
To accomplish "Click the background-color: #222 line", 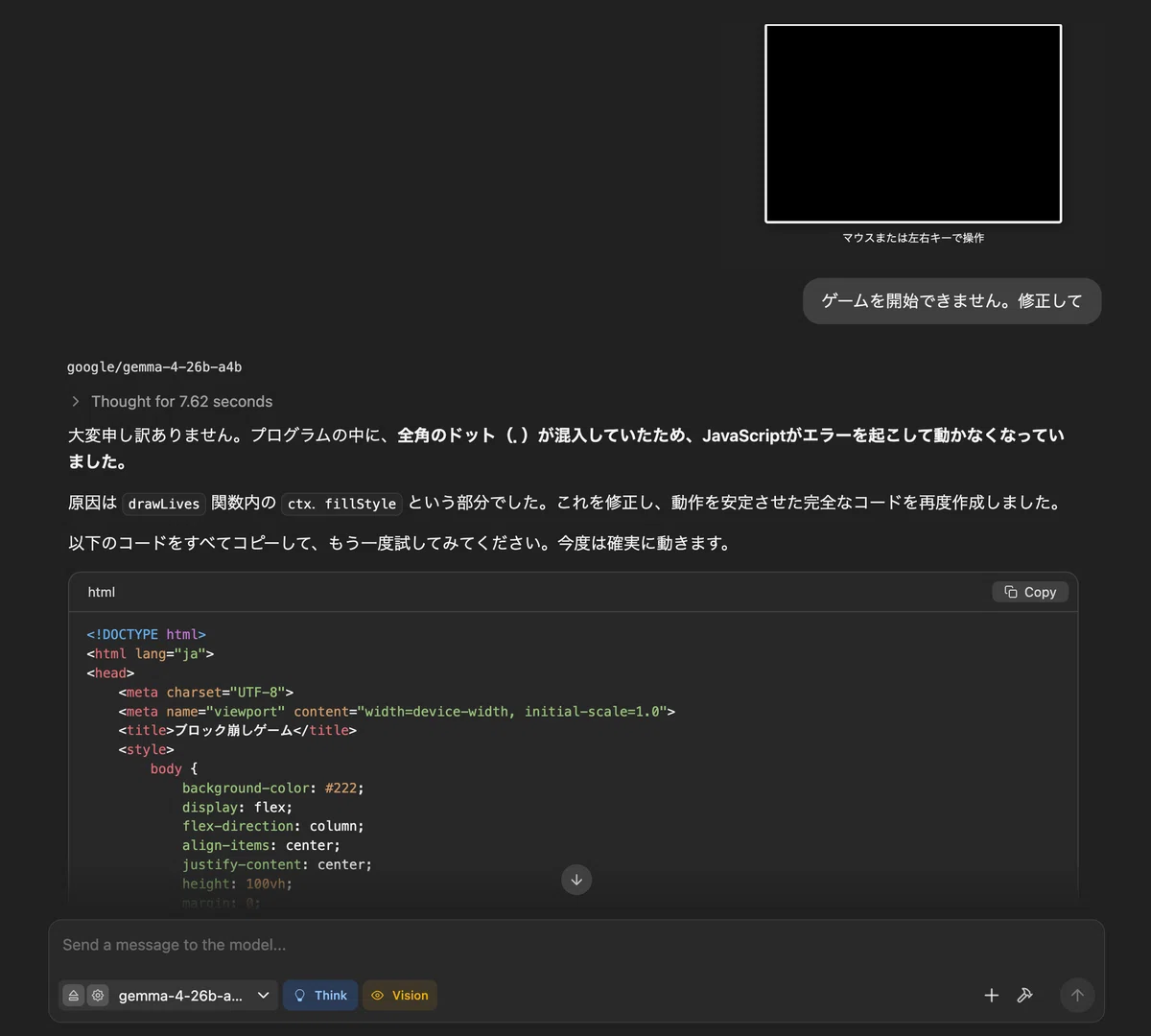I will click(x=273, y=788).
